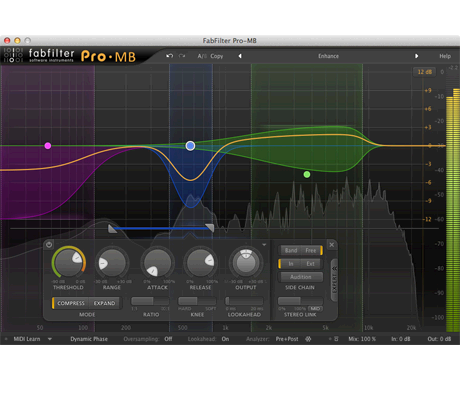The image size is (460, 416).
Task: Open the MIDI Learn dropdown arrow
Action: pyautogui.click(x=50, y=339)
